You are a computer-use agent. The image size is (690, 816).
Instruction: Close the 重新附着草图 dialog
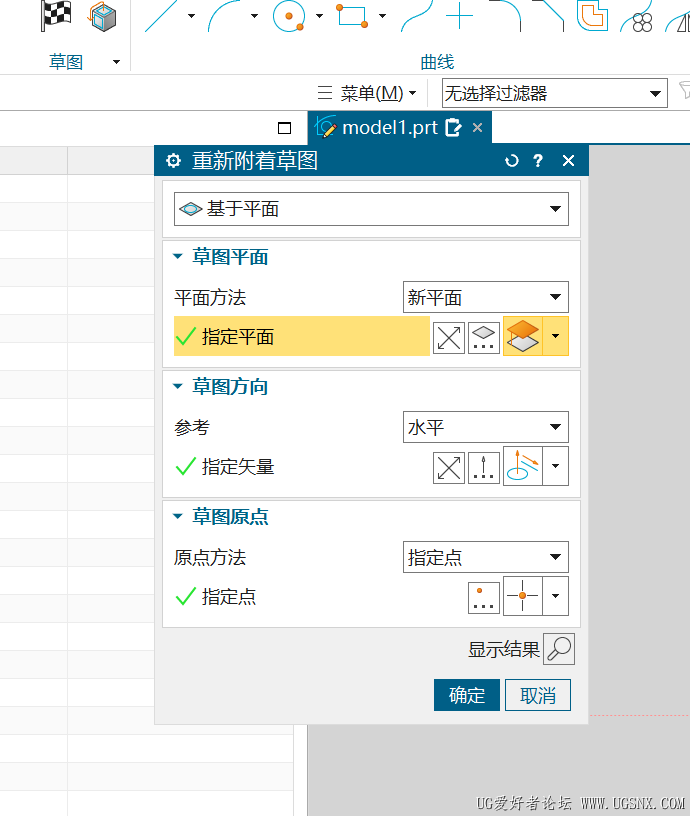[568, 161]
